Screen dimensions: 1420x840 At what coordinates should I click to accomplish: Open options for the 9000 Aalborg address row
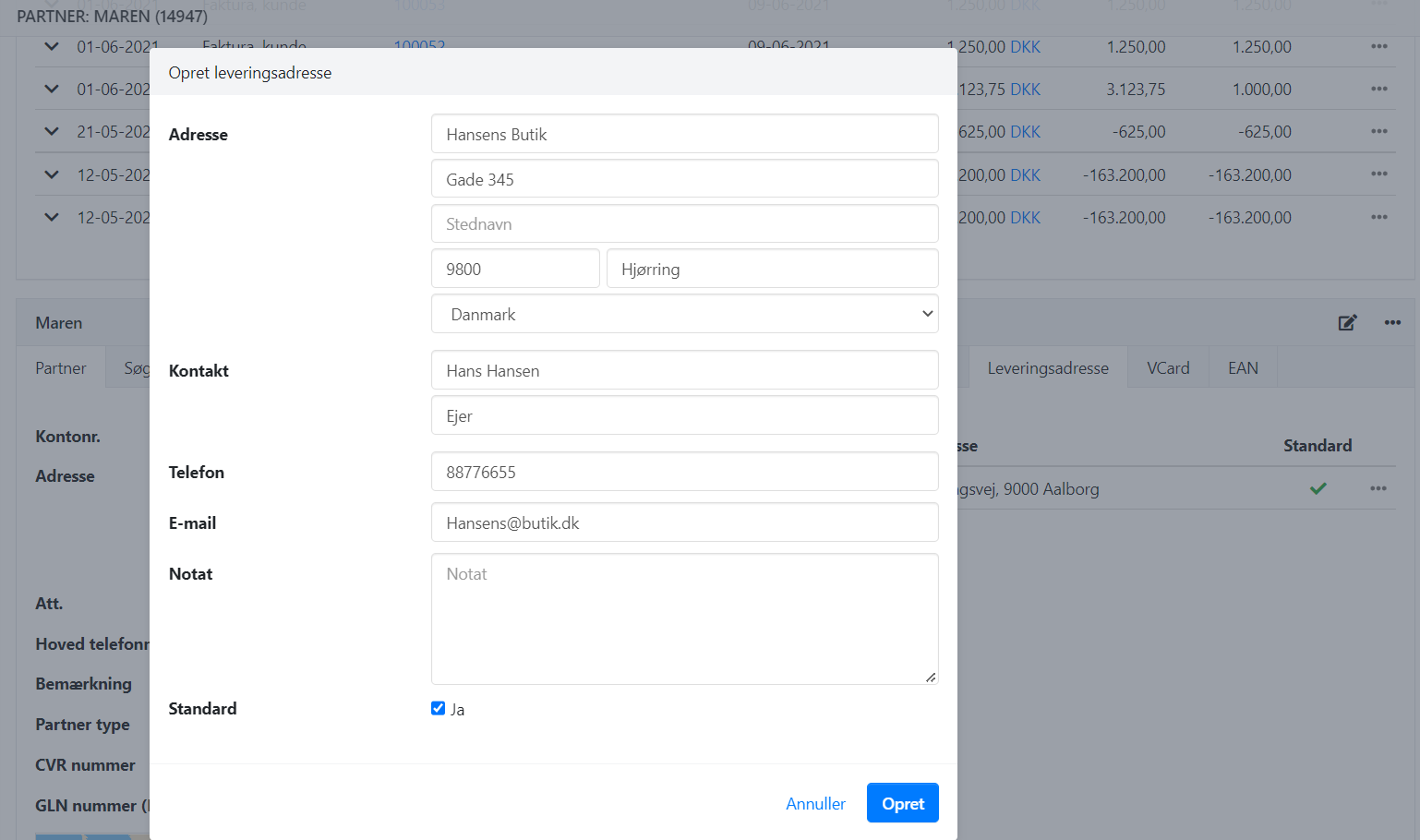click(x=1378, y=488)
